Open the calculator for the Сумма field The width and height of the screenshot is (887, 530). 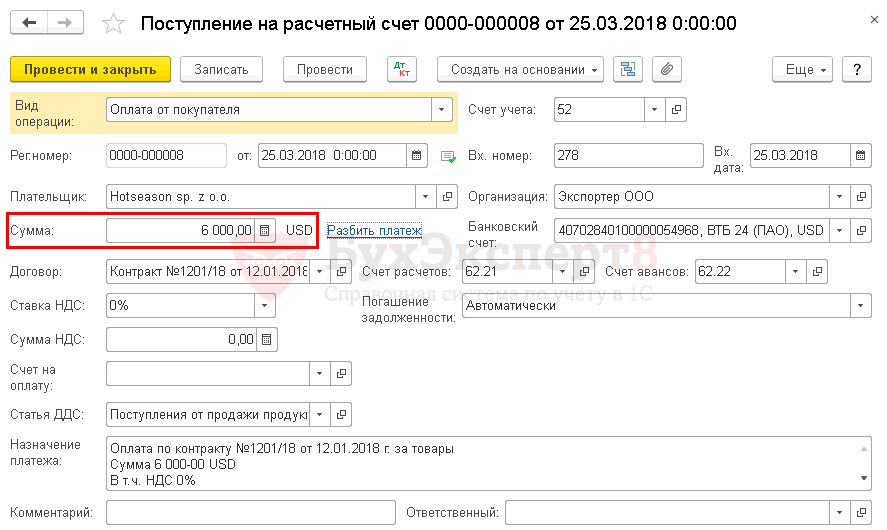click(264, 230)
